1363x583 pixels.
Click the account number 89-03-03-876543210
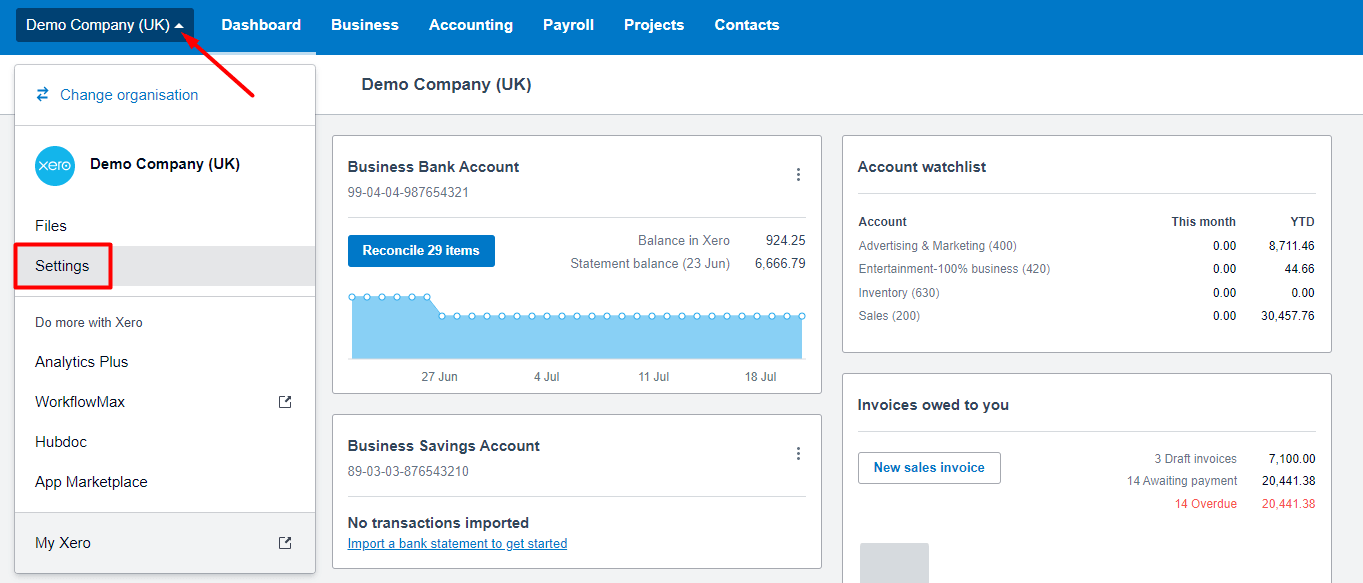point(408,472)
